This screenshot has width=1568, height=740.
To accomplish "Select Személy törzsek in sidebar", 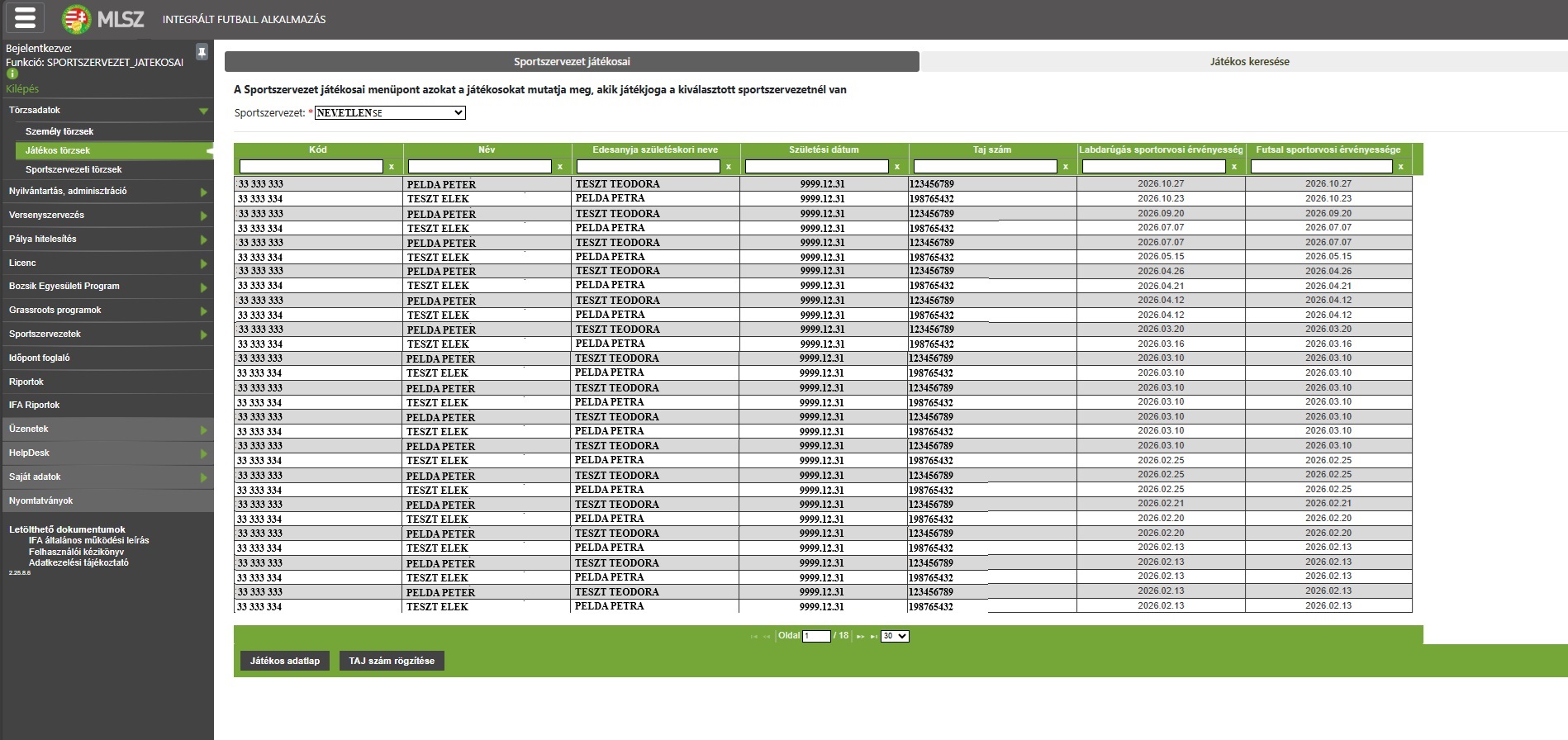I will pyautogui.click(x=59, y=131).
